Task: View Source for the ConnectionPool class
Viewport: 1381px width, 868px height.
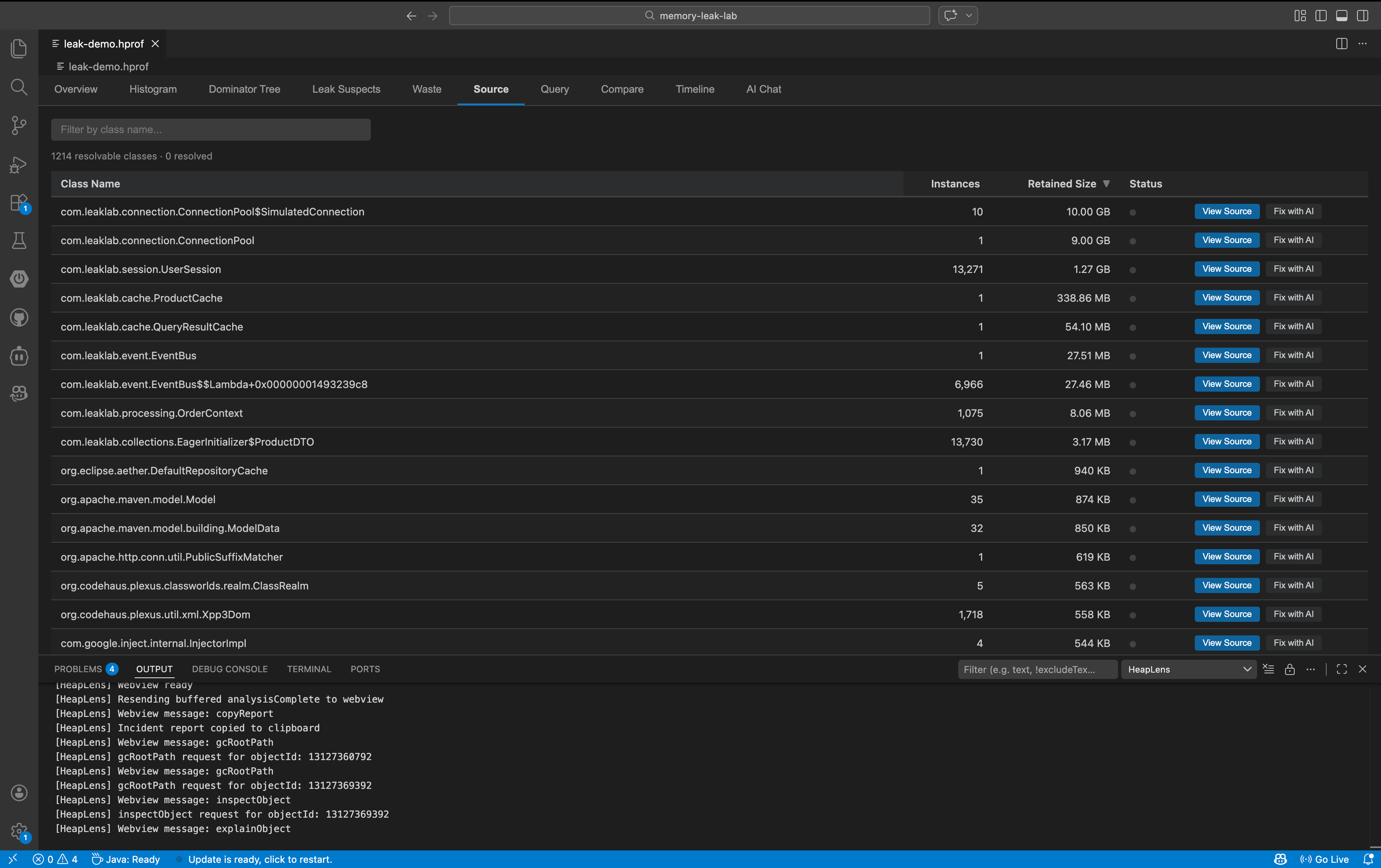Action: pos(1227,240)
